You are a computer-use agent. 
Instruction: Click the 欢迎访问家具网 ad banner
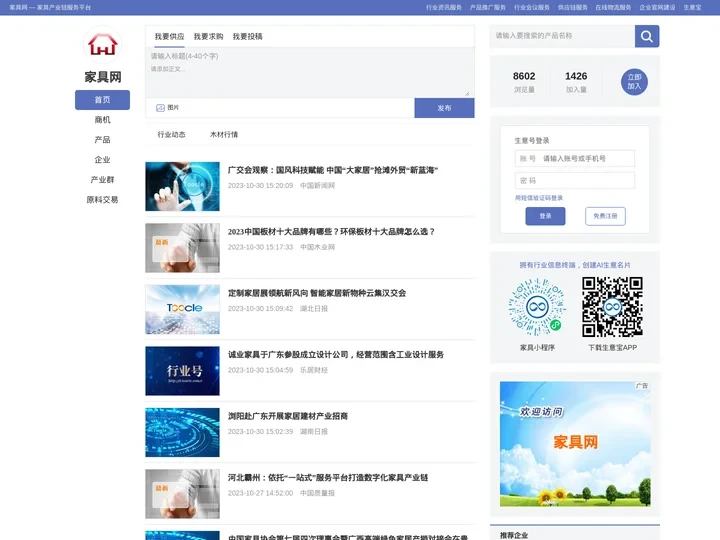pyautogui.click(x=575, y=444)
